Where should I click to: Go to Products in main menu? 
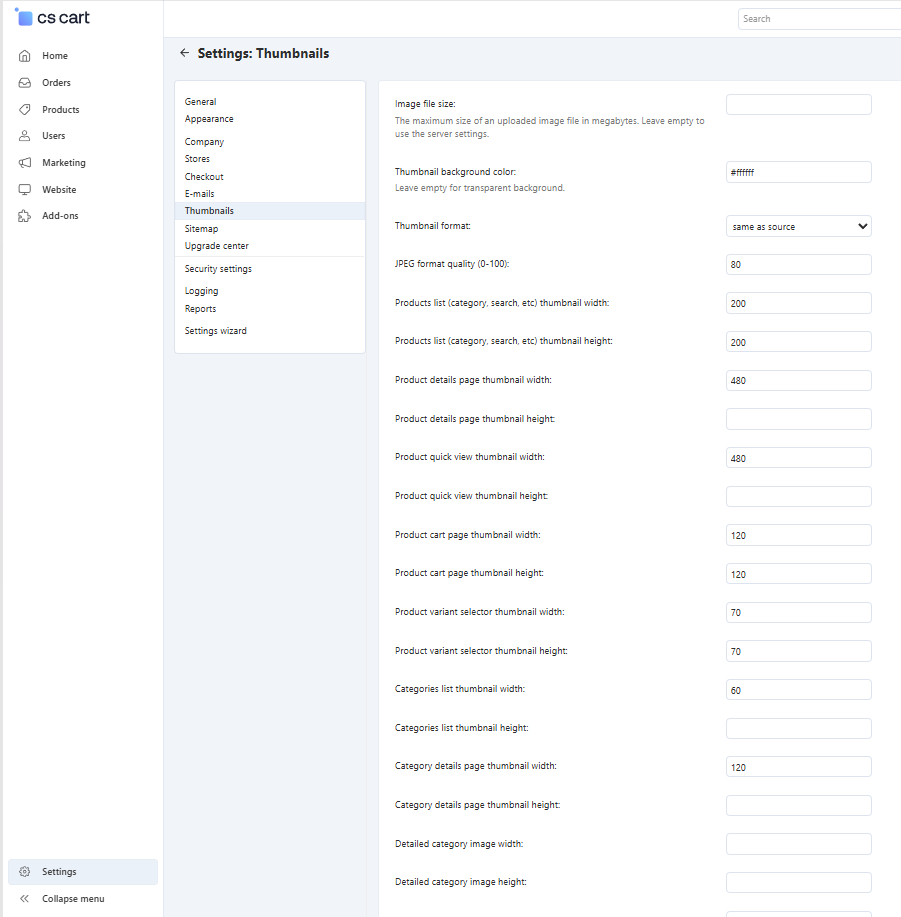coord(61,109)
